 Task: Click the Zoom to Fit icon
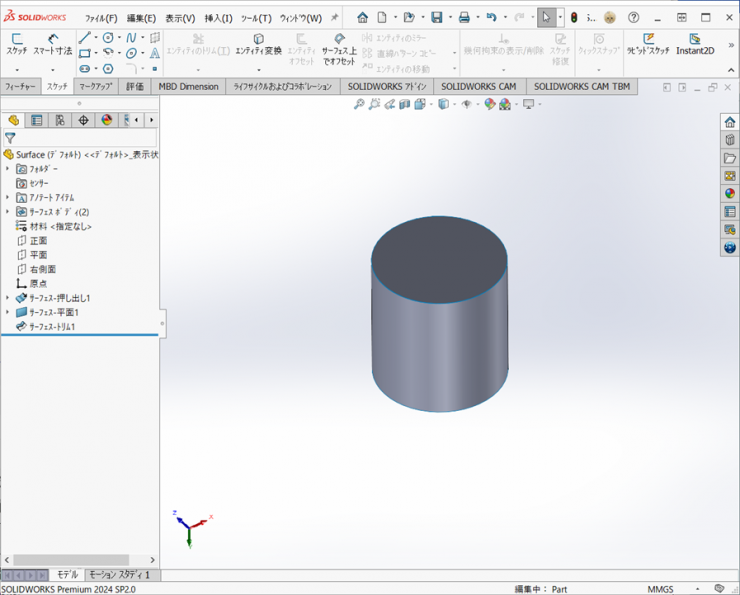click(x=359, y=104)
